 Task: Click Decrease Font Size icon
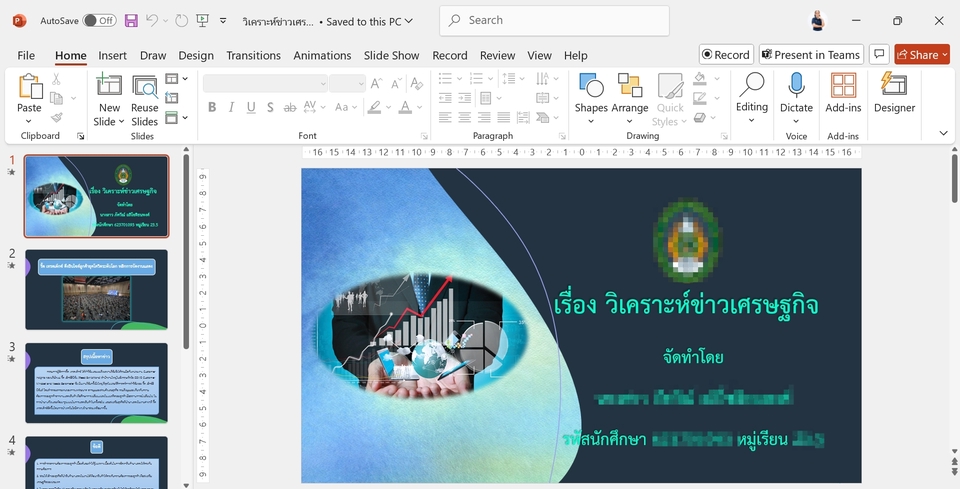pos(396,83)
